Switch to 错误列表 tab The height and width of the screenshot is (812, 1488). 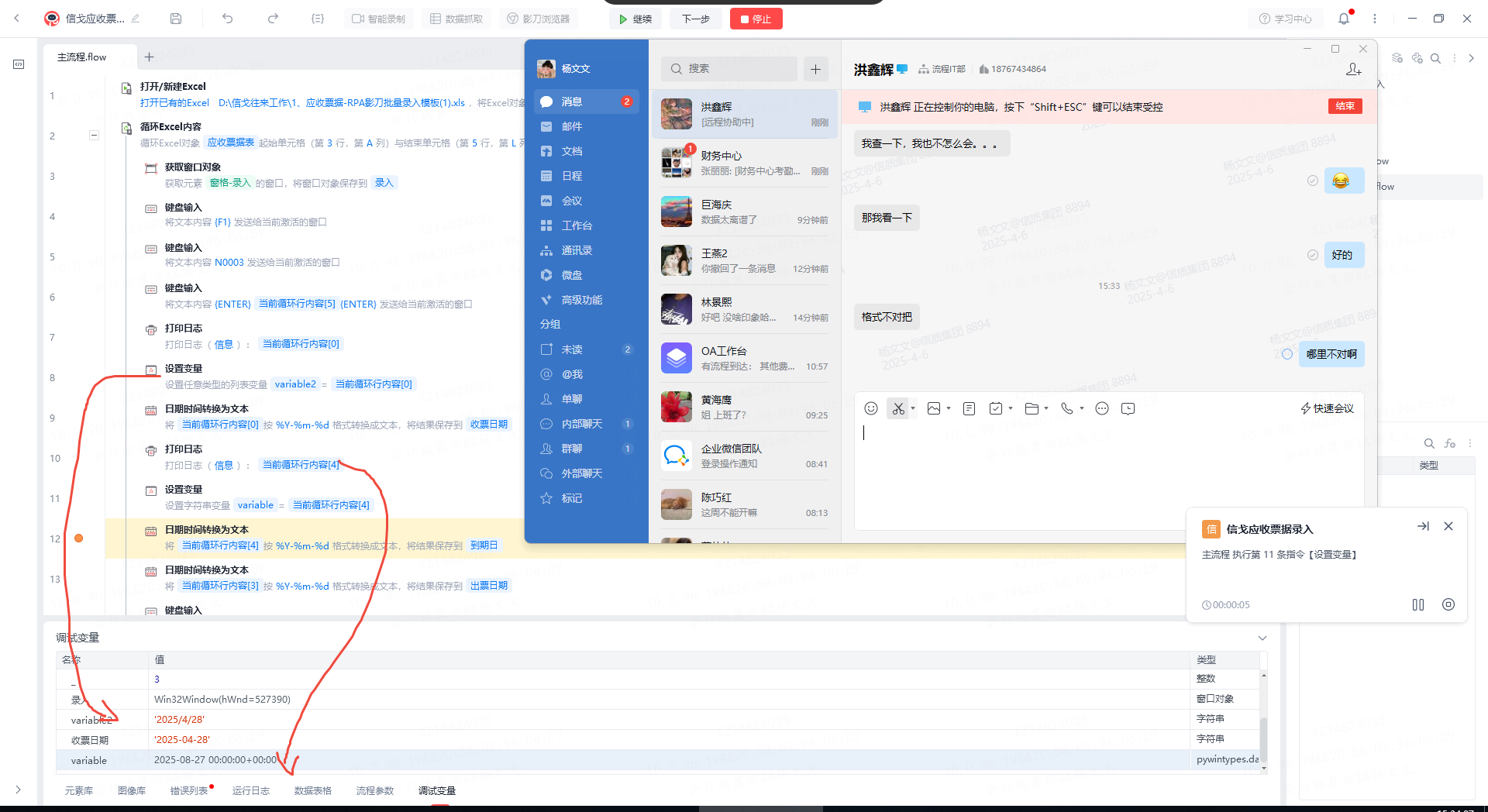[x=189, y=790]
